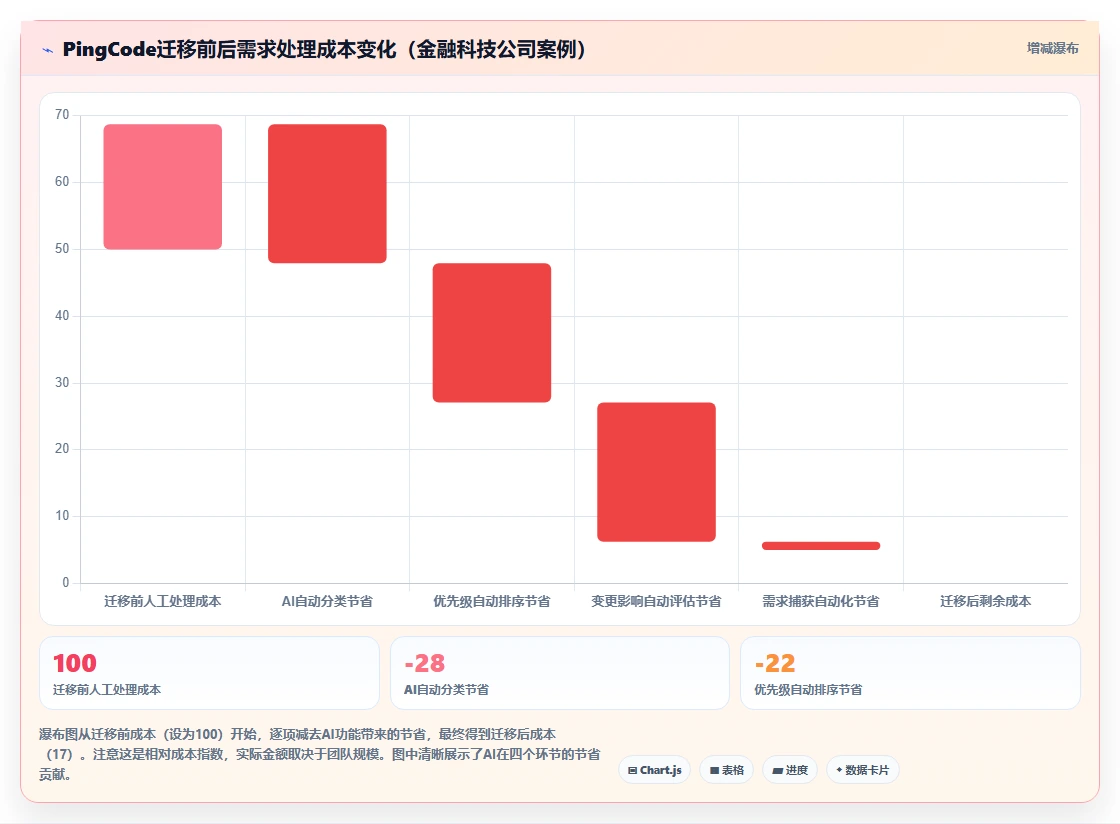Image resolution: width=1120 pixels, height=824 pixels.
Task: Click the thin 需求捕获自动化节省 bar
Action: (x=821, y=546)
